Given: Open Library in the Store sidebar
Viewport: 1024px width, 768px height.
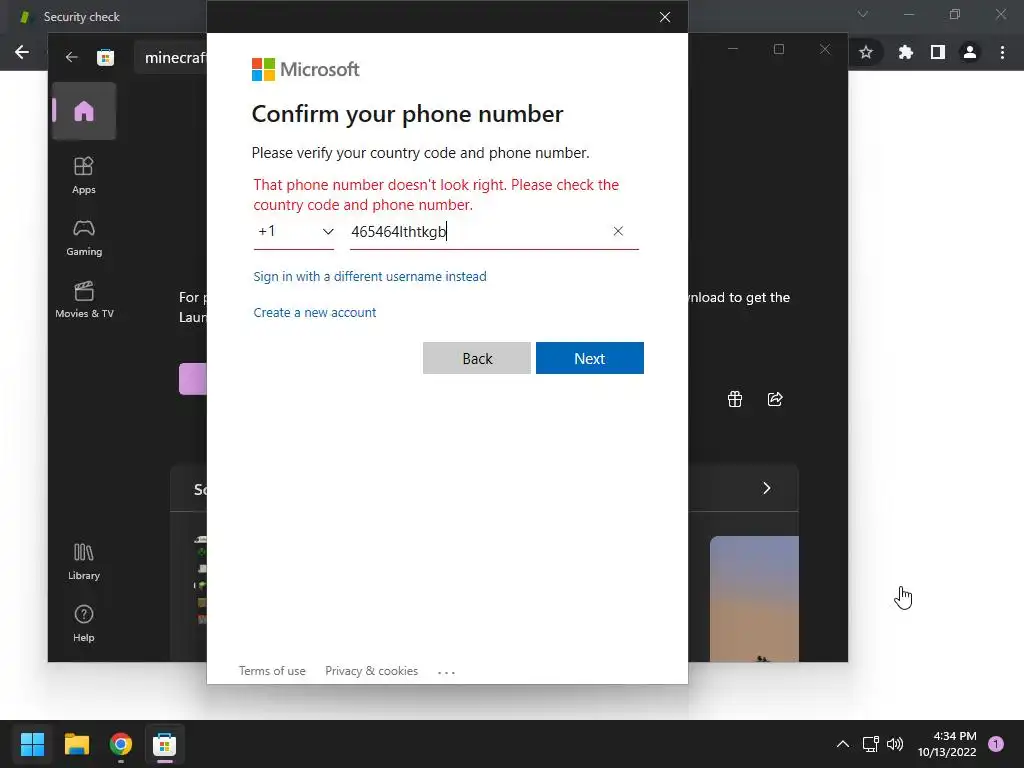Looking at the screenshot, I should (x=84, y=561).
